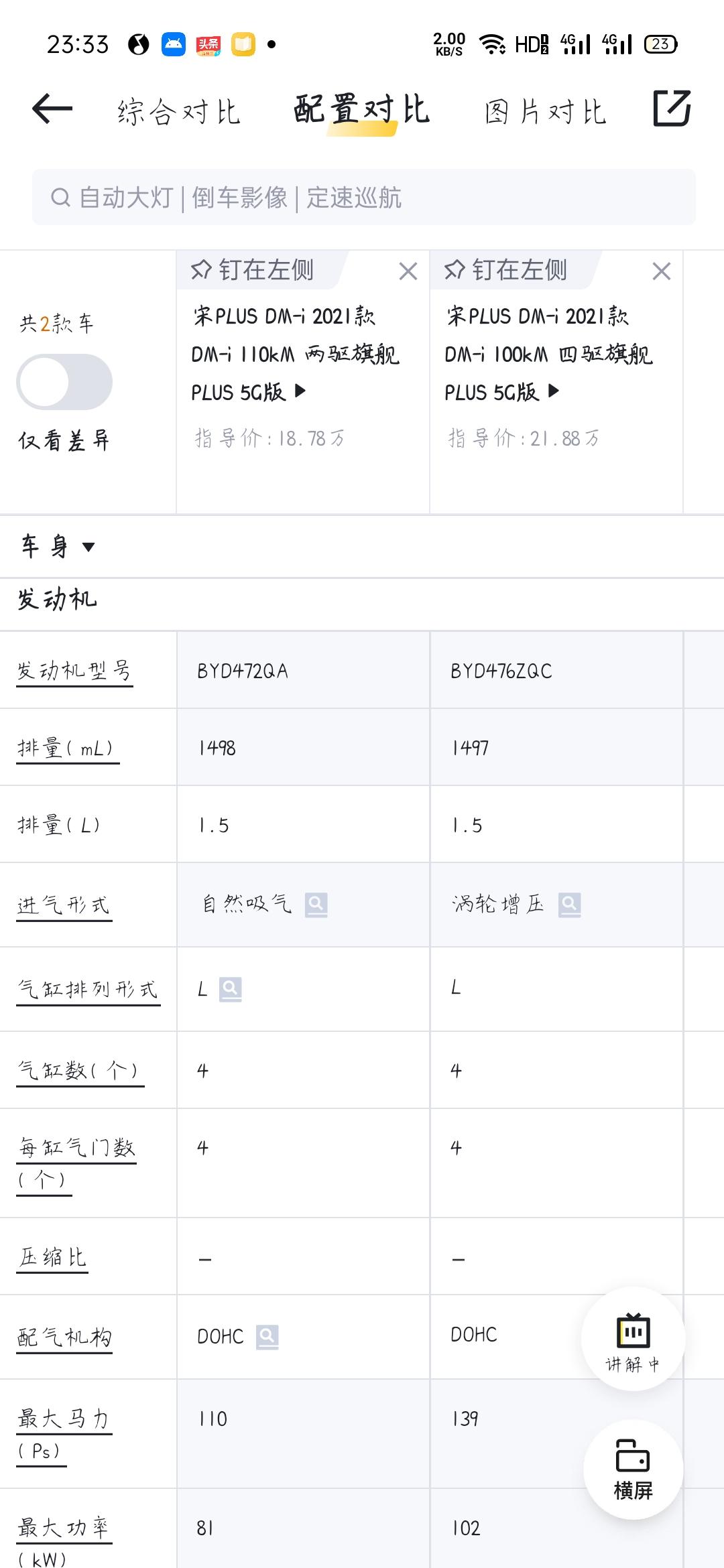Focus the 自动大灯 search field
The height and width of the screenshot is (1568, 724).
point(363,197)
